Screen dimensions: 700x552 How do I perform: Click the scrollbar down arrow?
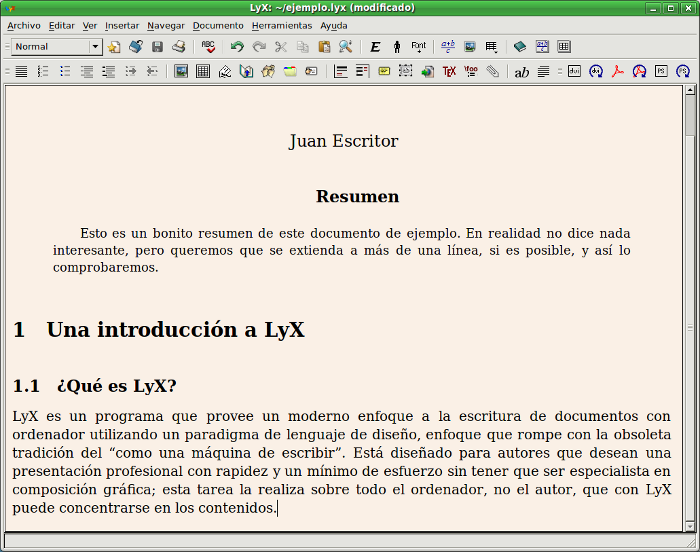point(690,526)
